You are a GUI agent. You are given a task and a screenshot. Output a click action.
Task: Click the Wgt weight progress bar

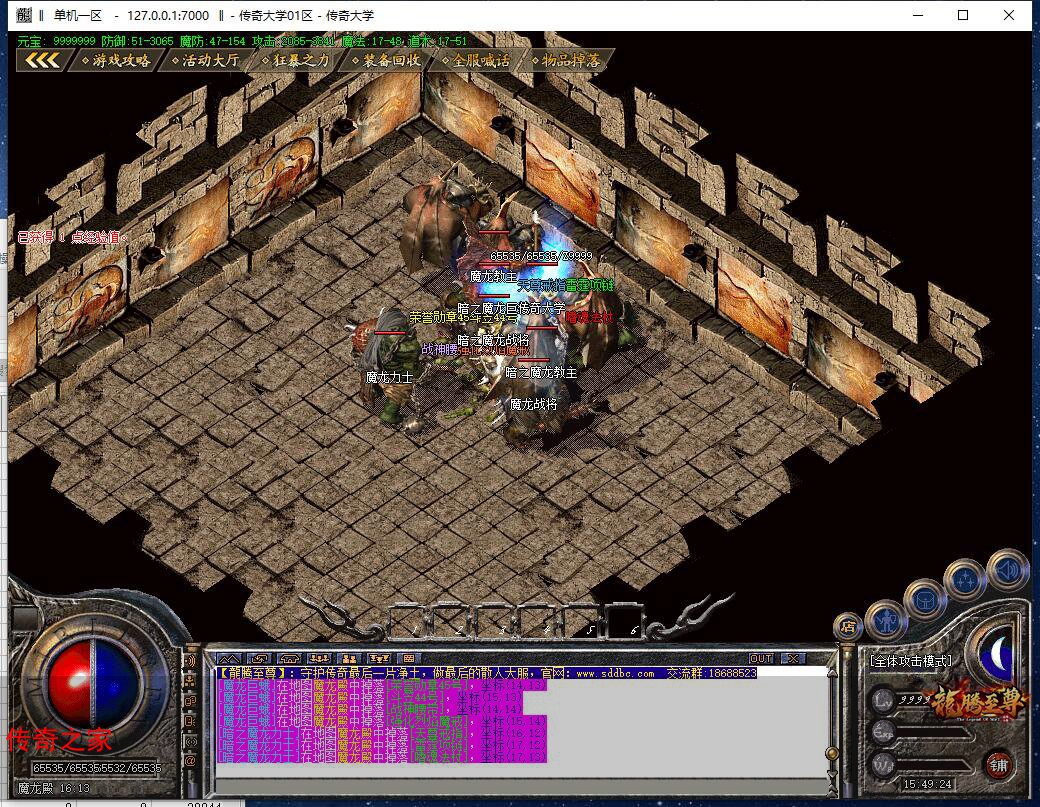(936, 765)
